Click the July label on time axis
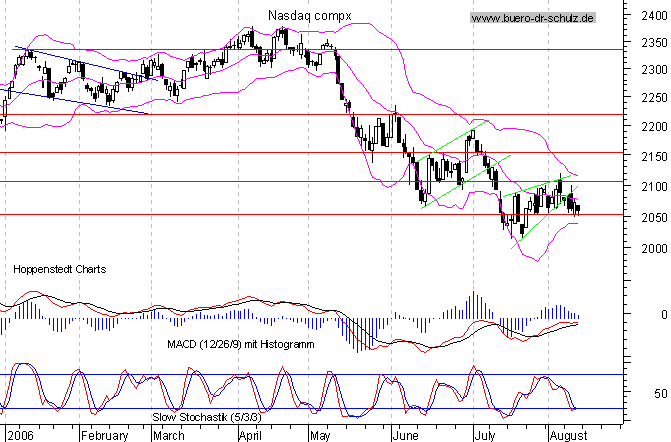 (485, 436)
